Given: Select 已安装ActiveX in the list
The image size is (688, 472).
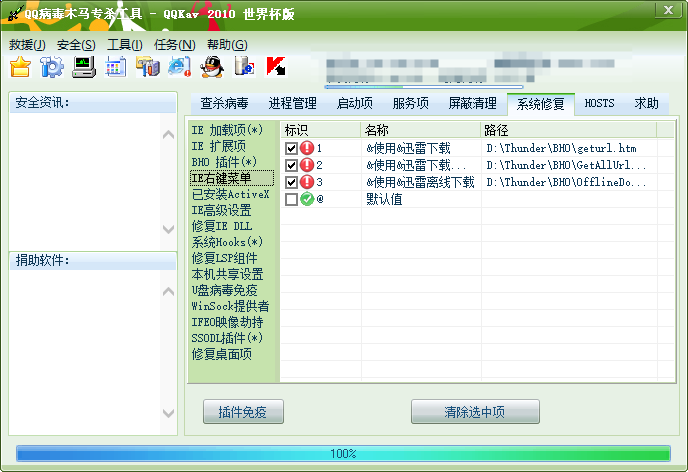Looking at the screenshot, I should tap(230, 194).
